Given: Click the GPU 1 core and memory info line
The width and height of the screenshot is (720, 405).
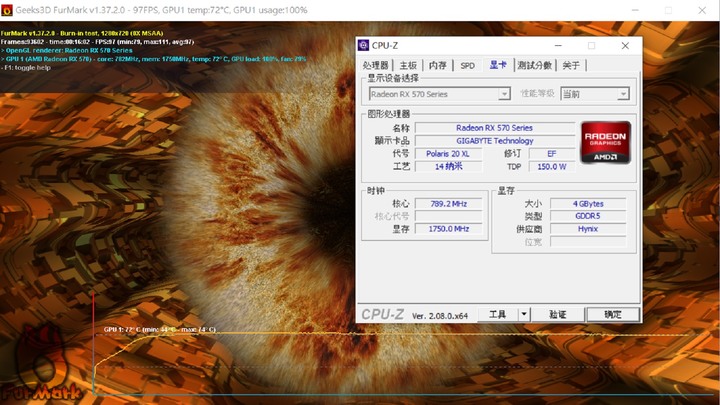Looking at the screenshot, I should [153, 59].
